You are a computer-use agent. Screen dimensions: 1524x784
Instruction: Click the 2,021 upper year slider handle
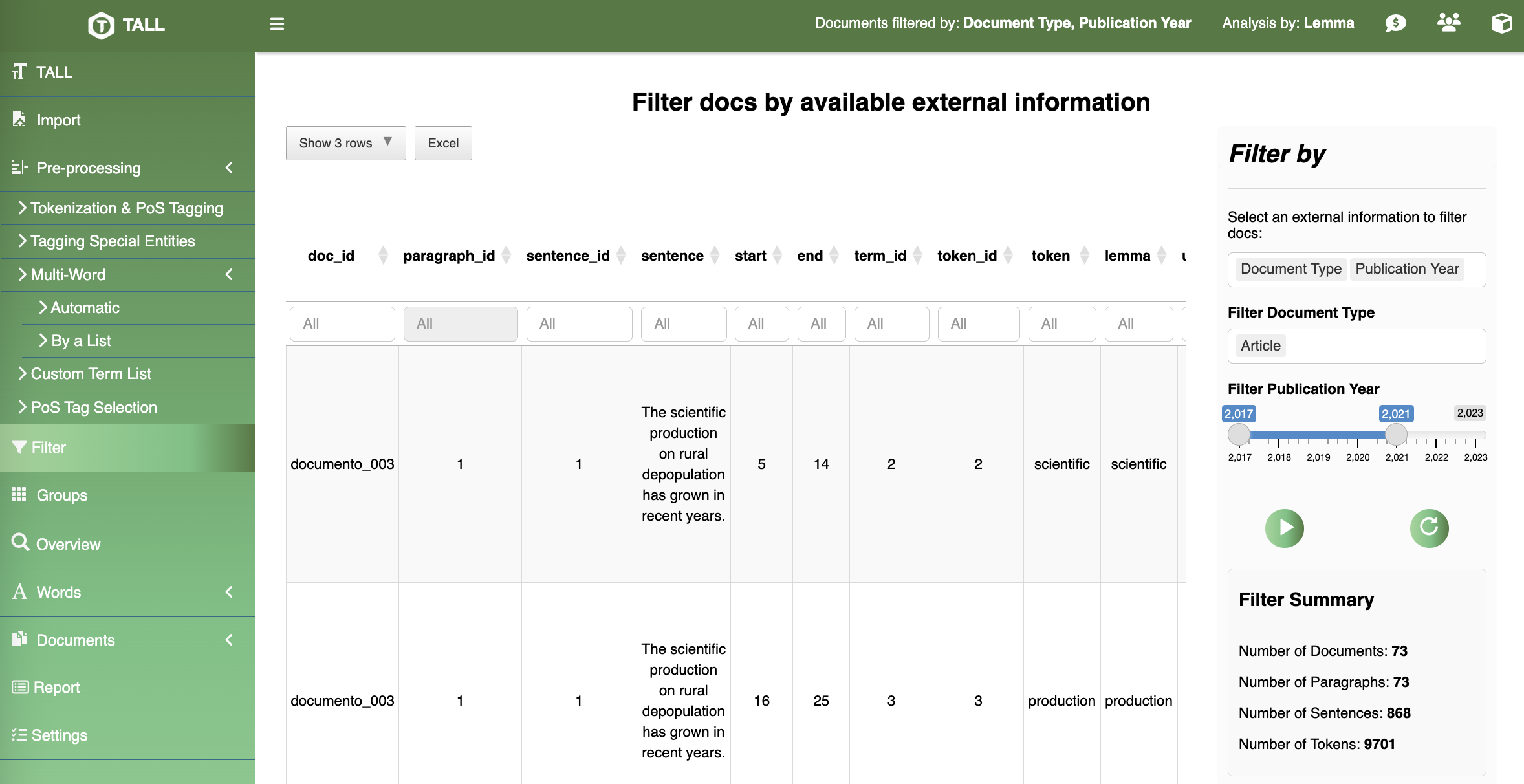1396,434
